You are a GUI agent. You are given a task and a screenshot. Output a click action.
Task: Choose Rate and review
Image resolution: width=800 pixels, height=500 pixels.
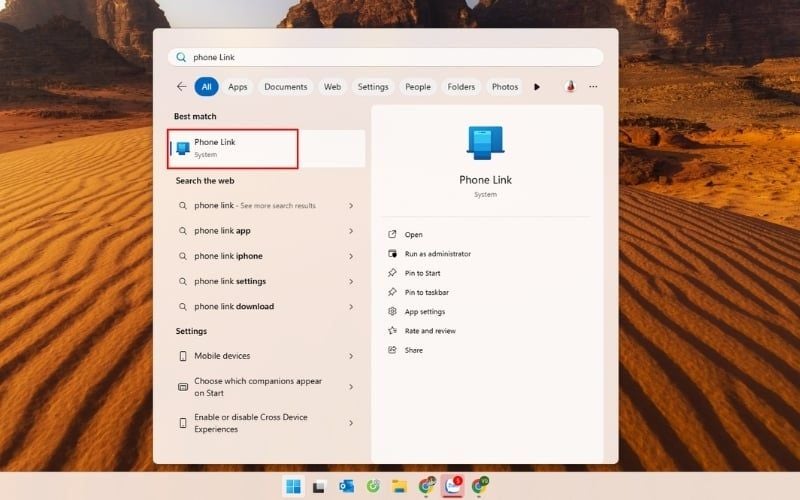click(x=430, y=331)
